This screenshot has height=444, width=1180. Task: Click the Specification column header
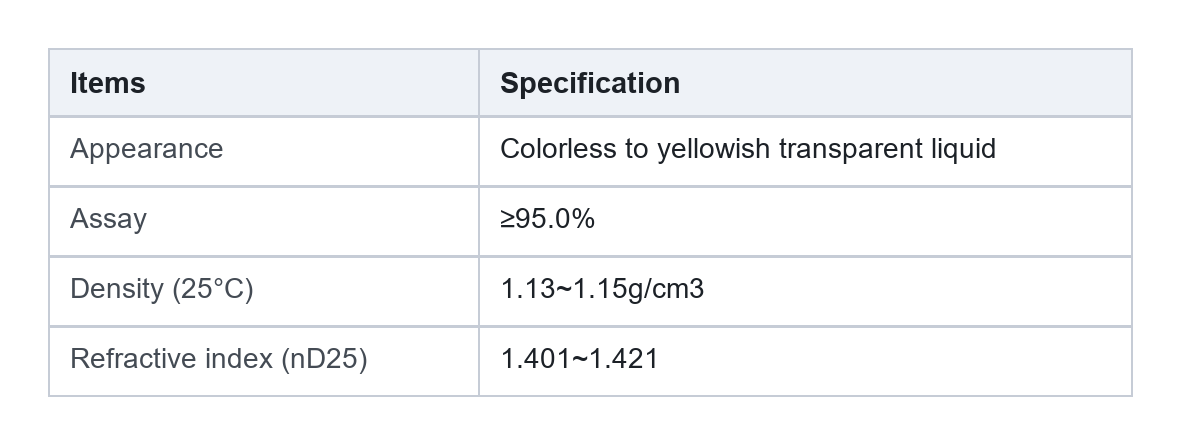tap(590, 83)
